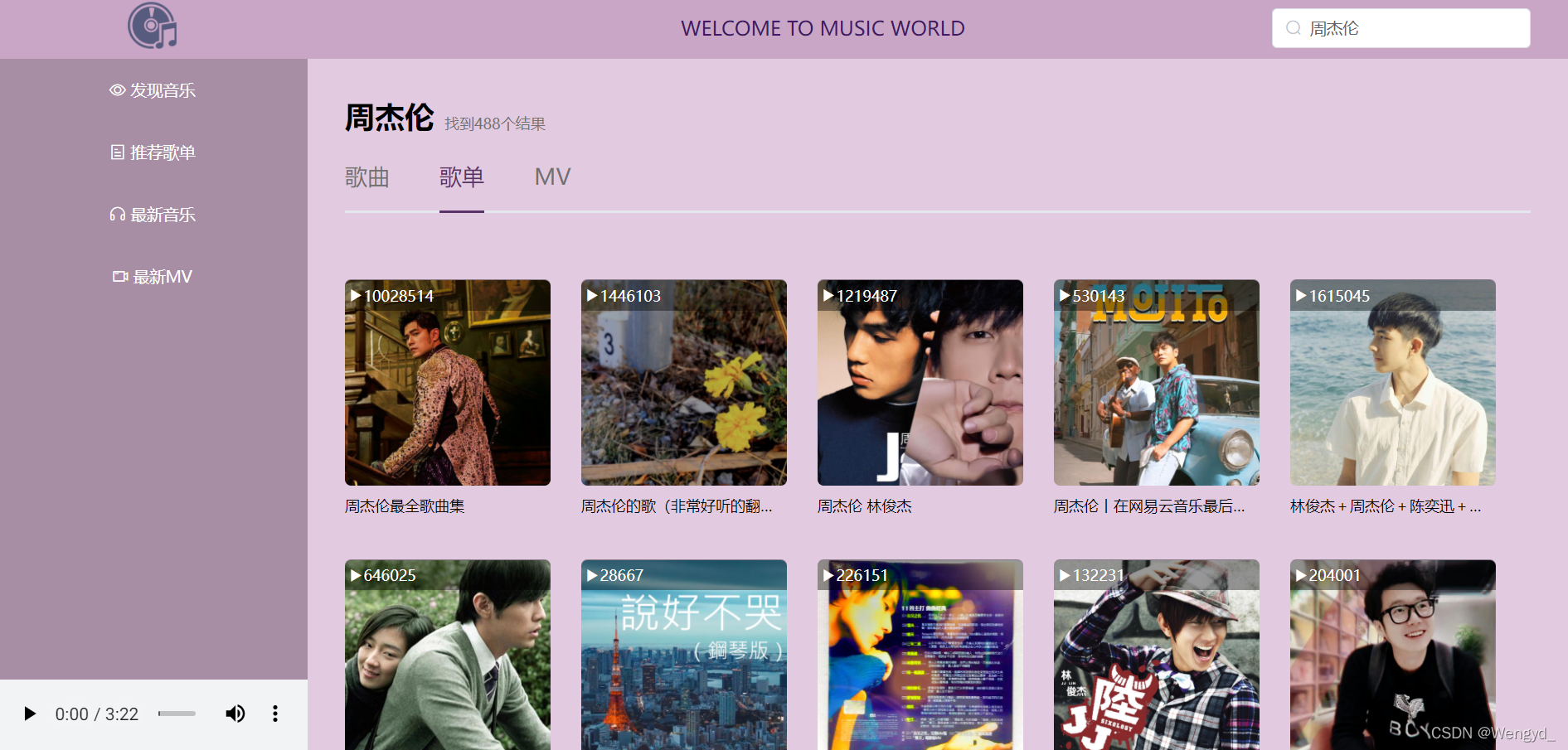Open the glasses man cover with count 204001
The width and height of the screenshot is (1568, 750).
1393,655
